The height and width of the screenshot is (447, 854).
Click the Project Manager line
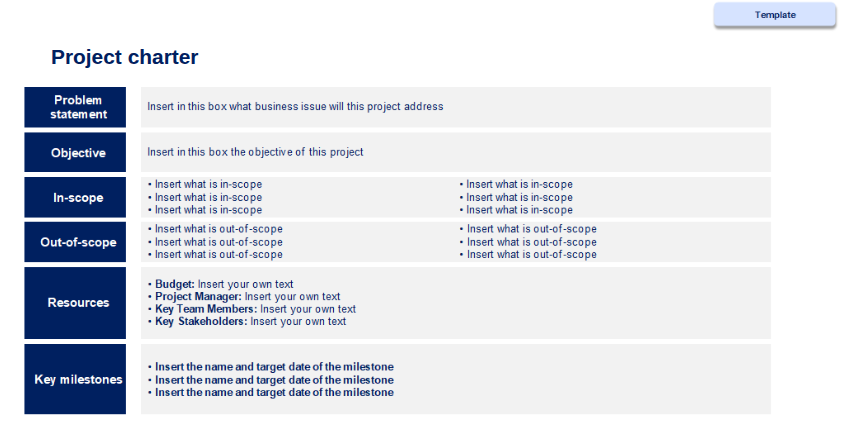[x=244, y=297]
